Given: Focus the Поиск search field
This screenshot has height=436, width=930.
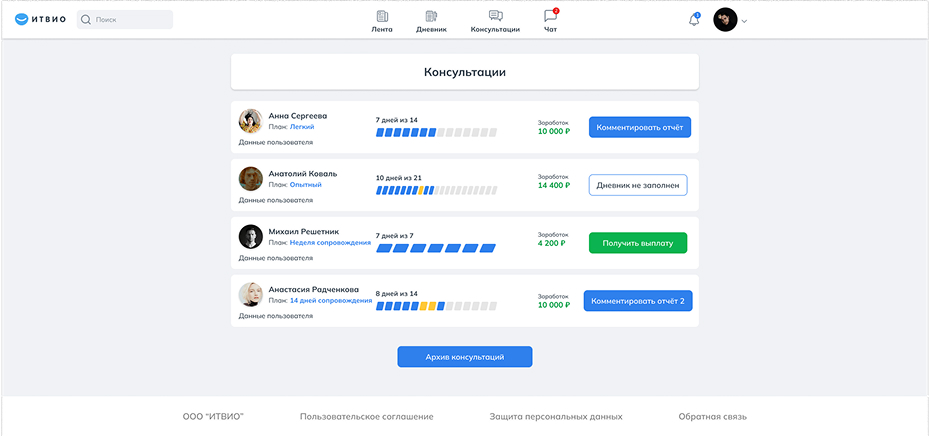Looking at the screenshot, I should point(125,20).
